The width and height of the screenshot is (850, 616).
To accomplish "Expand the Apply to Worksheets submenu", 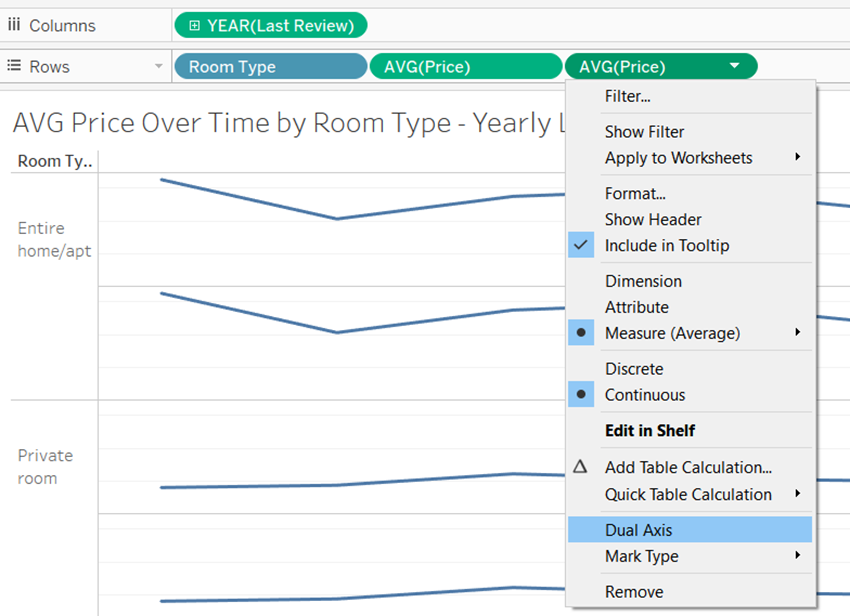I will [x=797, y=157].
